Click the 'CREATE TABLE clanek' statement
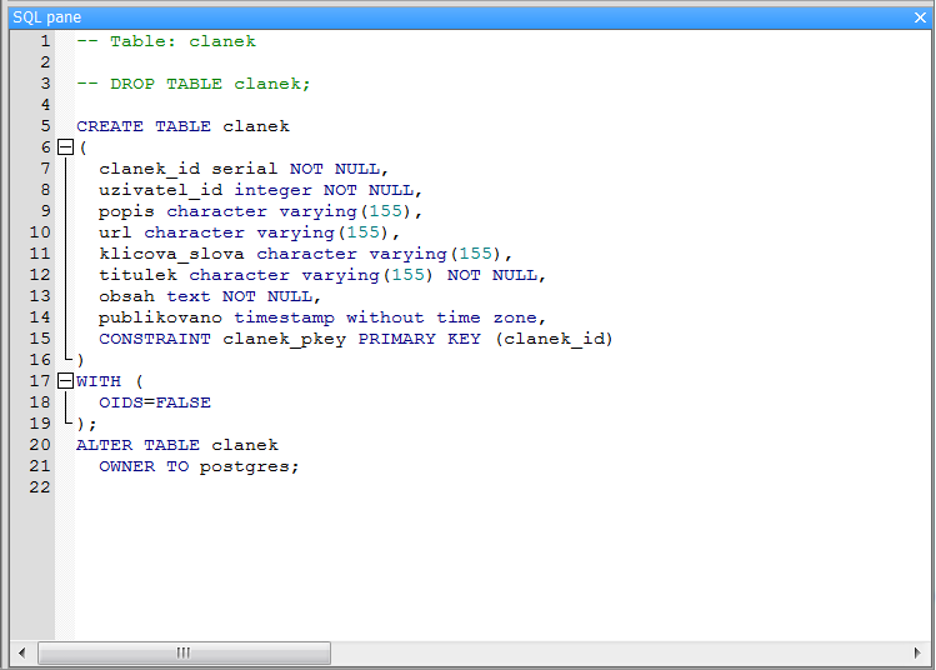Viewport: 936px width, 670px height. point(183,126)
